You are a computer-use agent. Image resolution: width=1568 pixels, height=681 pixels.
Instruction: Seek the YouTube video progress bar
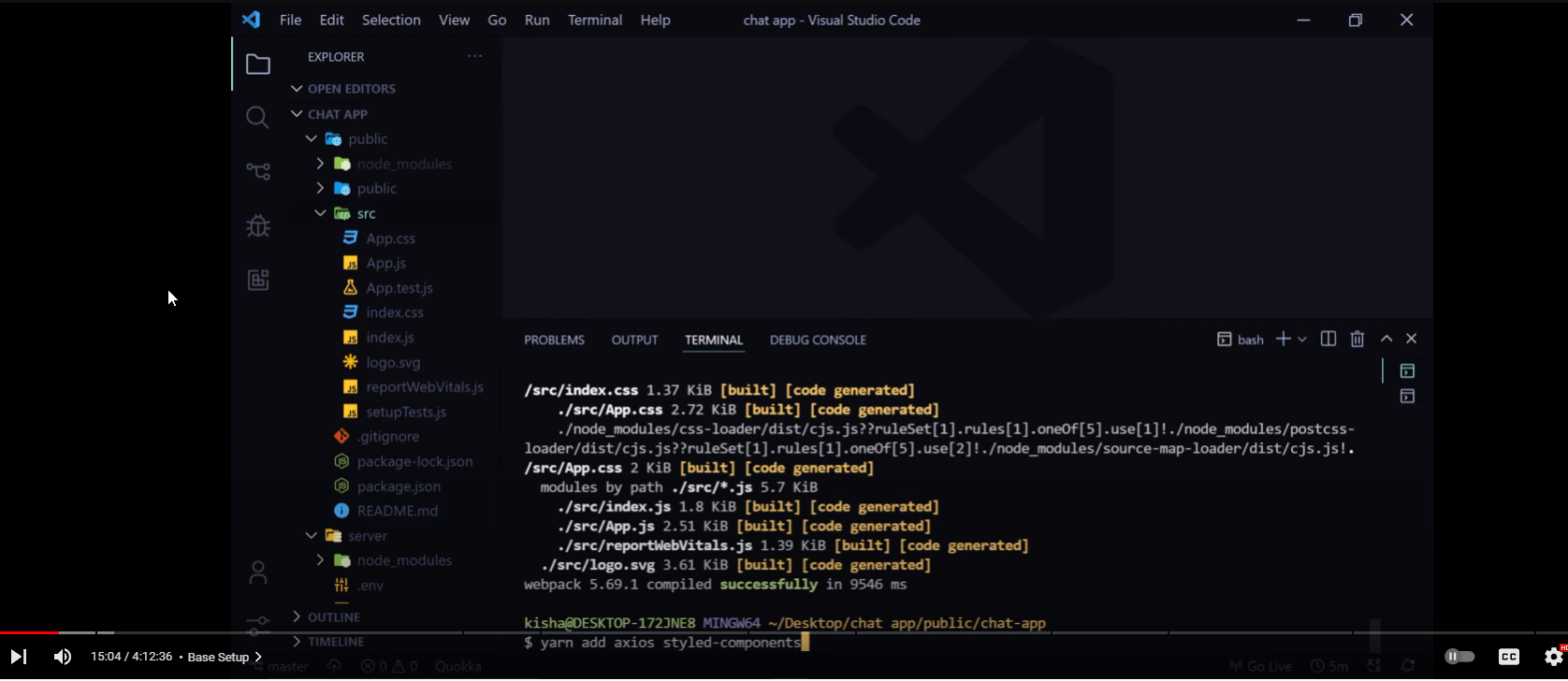(784, 633)
